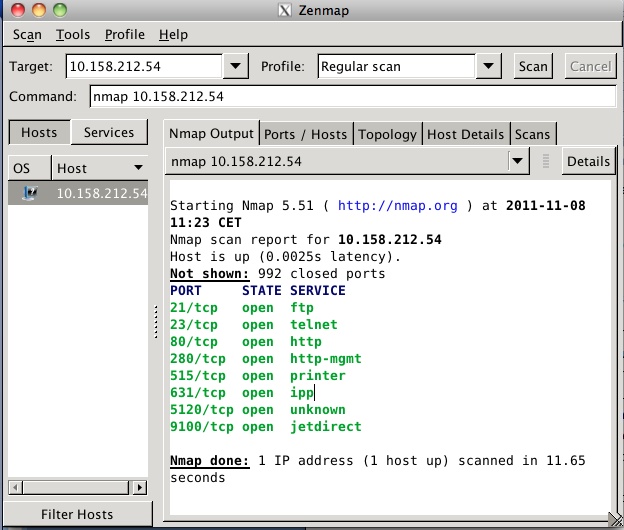Click the Command input field
624x530 pixels.
pos(350,97)
